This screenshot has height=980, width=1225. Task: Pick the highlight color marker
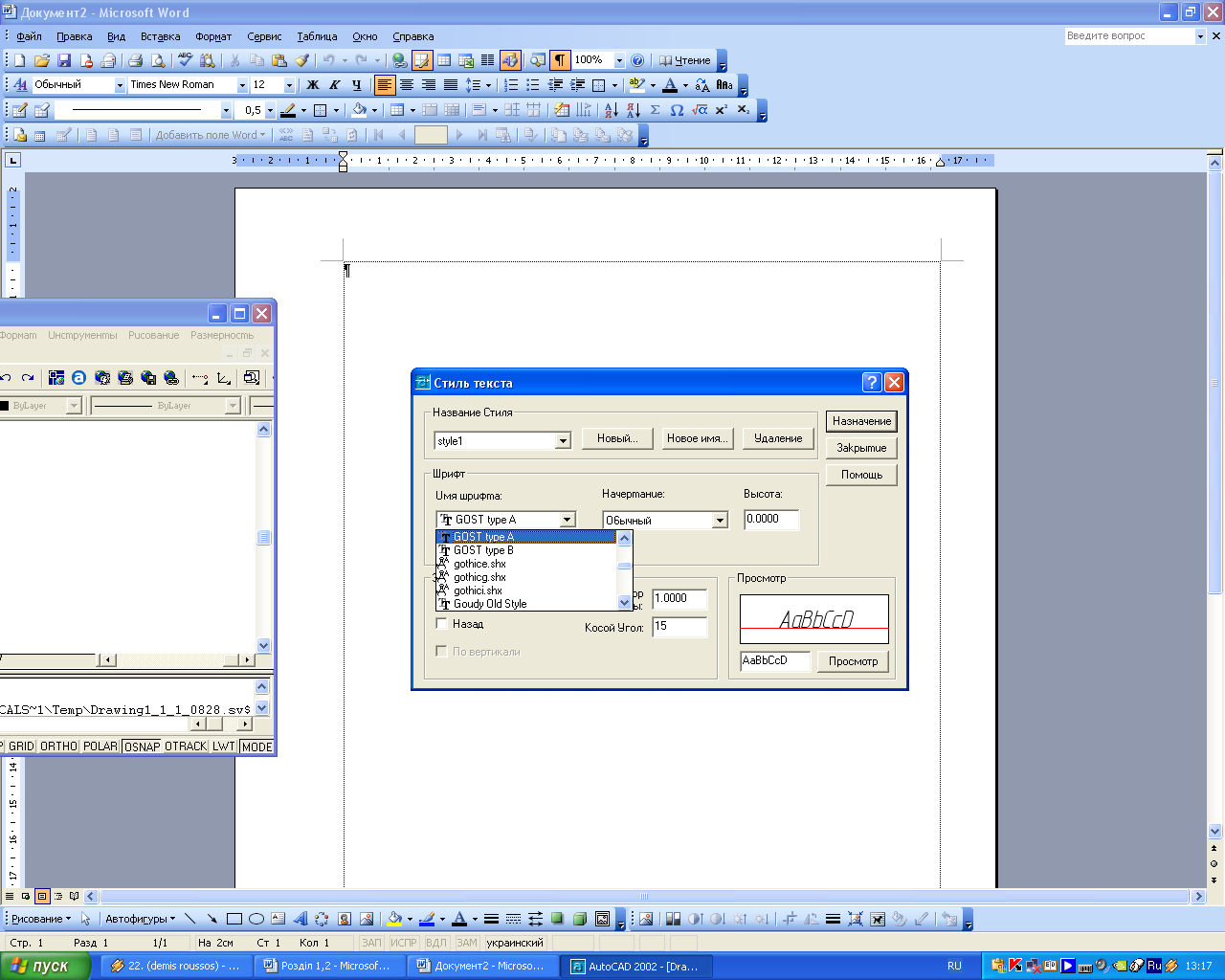636,85
